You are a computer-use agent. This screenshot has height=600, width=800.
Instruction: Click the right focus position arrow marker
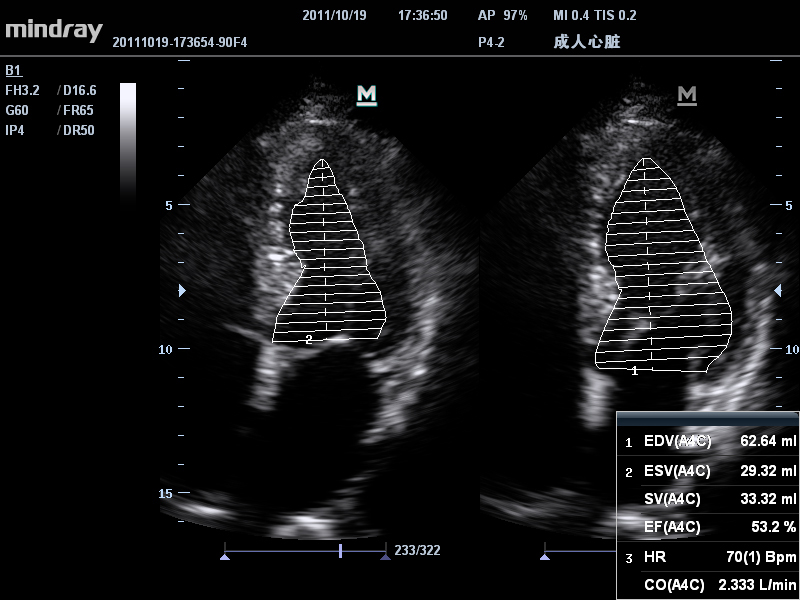click(778, 290)
